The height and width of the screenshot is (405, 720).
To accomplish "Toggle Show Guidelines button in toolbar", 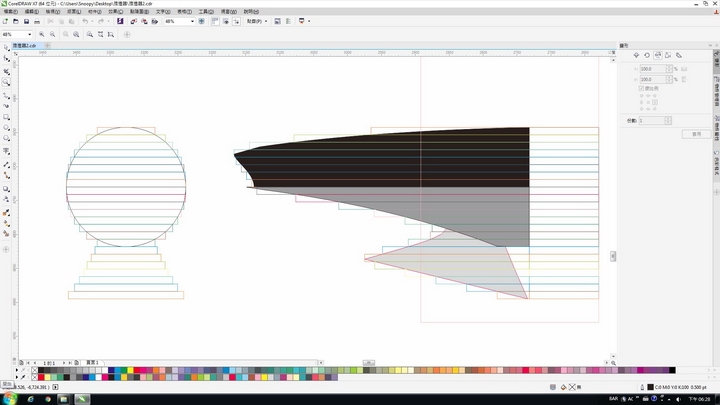I will coord(236,21).
